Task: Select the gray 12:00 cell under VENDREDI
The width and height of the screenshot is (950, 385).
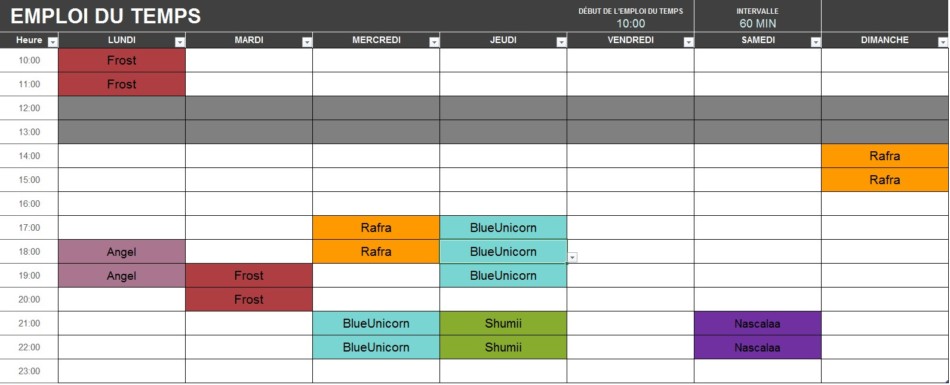Action: pos(630,108)
